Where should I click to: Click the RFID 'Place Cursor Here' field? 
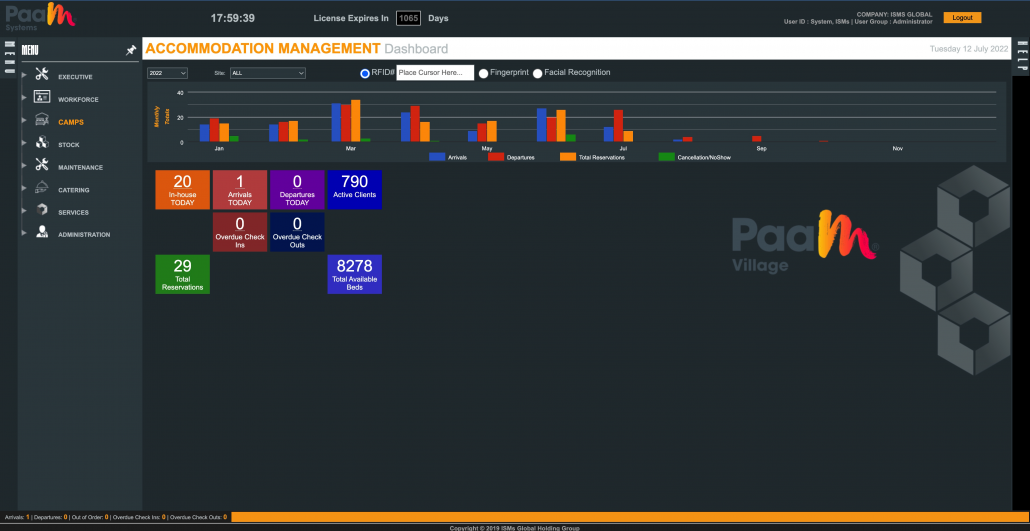coord(435,73)
